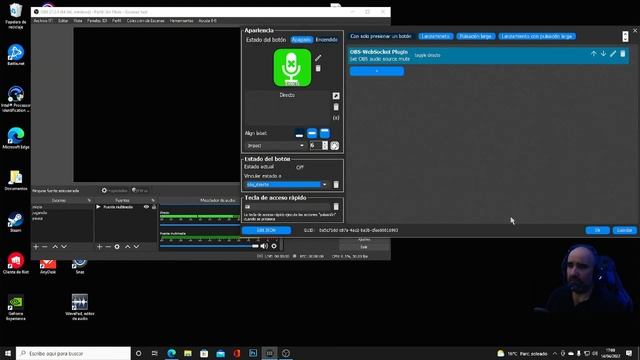Delete the microphone icon via trash beside it

(318, 68)
